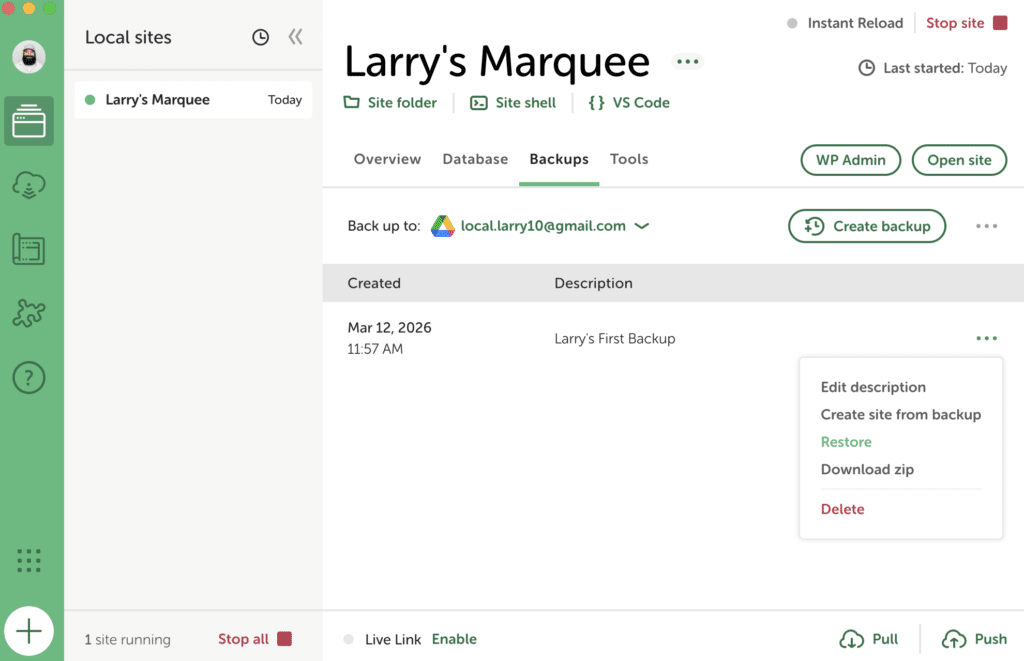
Task: Open the Connect cloud sidebar icon
Action: (29, 186)
